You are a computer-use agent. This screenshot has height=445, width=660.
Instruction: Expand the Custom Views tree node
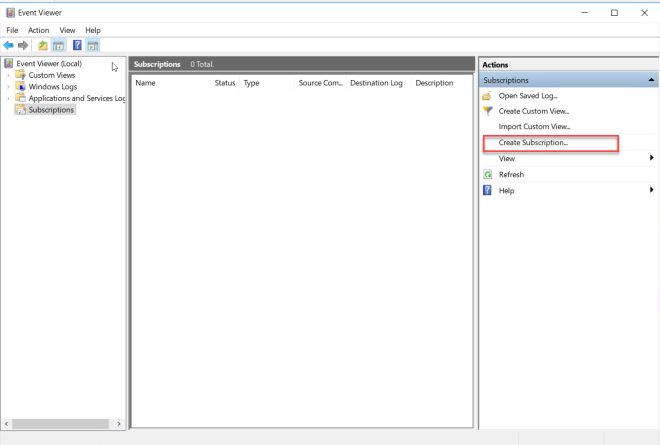[8, 75]
